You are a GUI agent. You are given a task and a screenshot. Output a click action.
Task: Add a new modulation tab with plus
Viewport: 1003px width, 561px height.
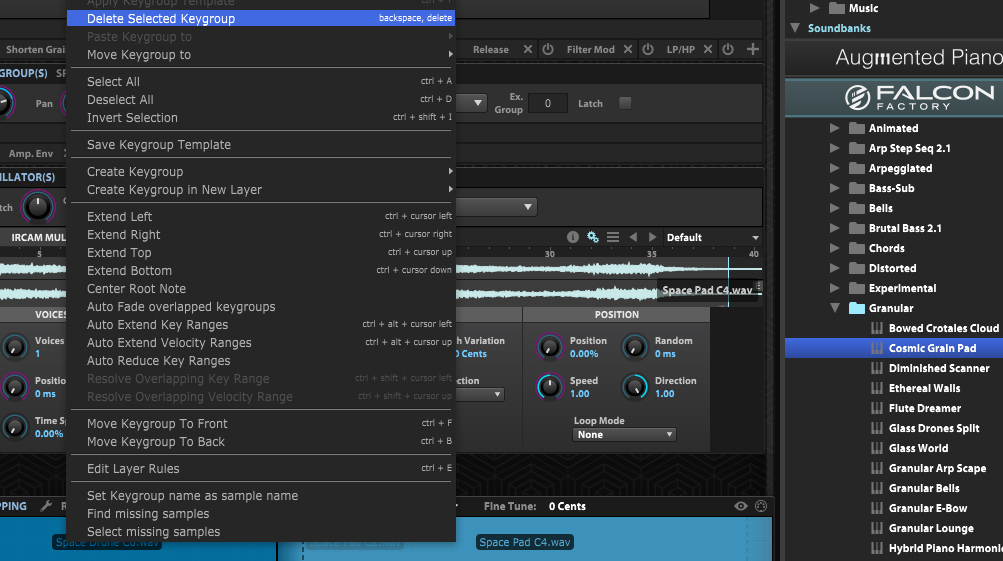coord(753,49)
